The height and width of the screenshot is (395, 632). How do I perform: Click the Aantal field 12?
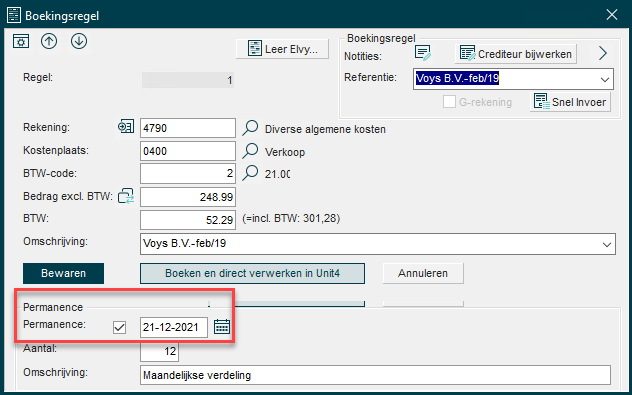pos(159,351)
